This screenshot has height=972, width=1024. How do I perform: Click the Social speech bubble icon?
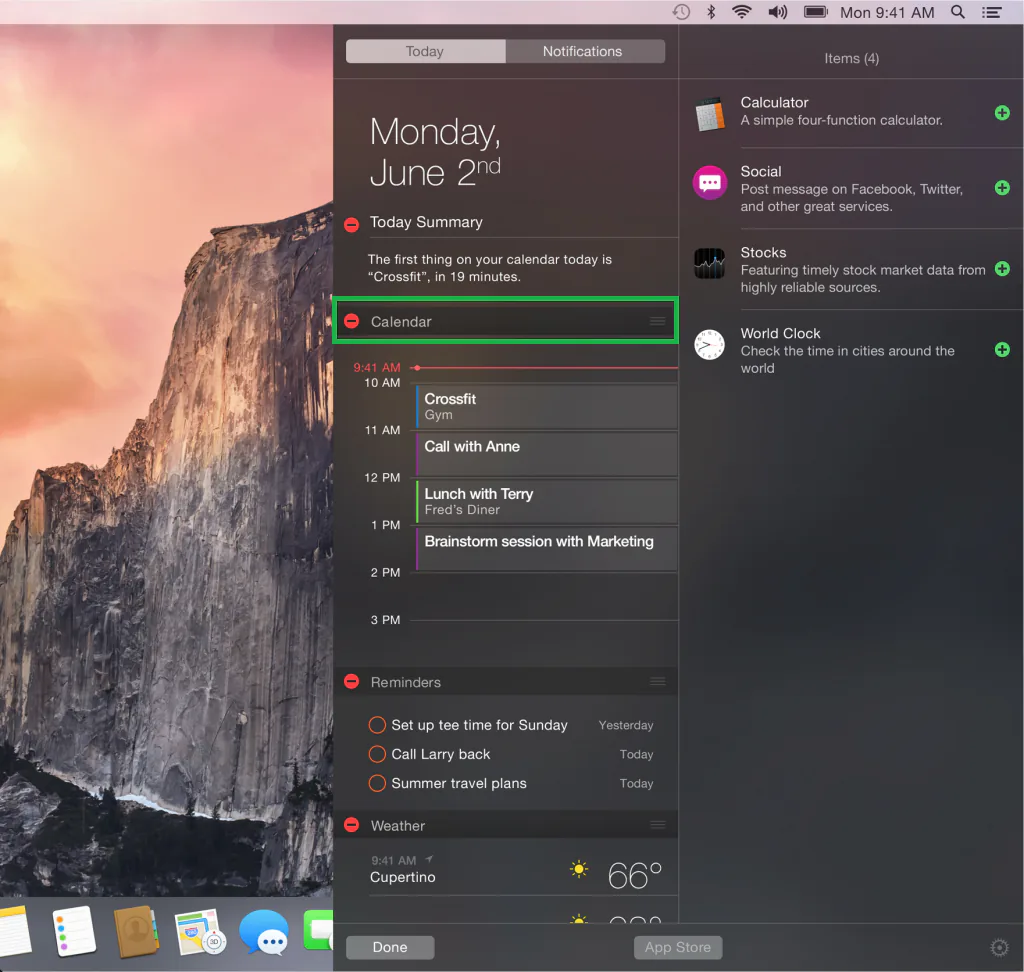710,182
